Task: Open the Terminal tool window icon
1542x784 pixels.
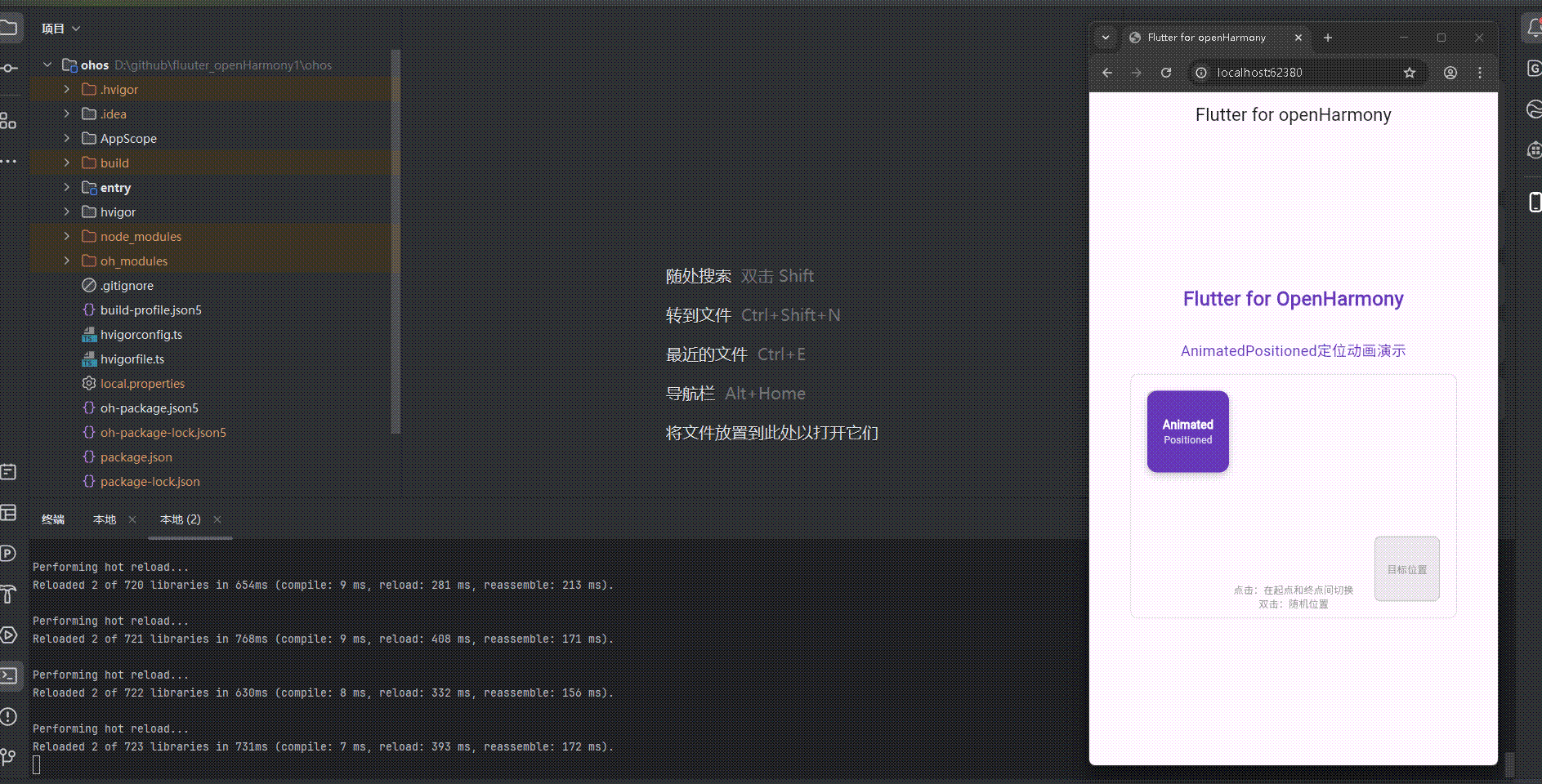Action: (8, 676)
